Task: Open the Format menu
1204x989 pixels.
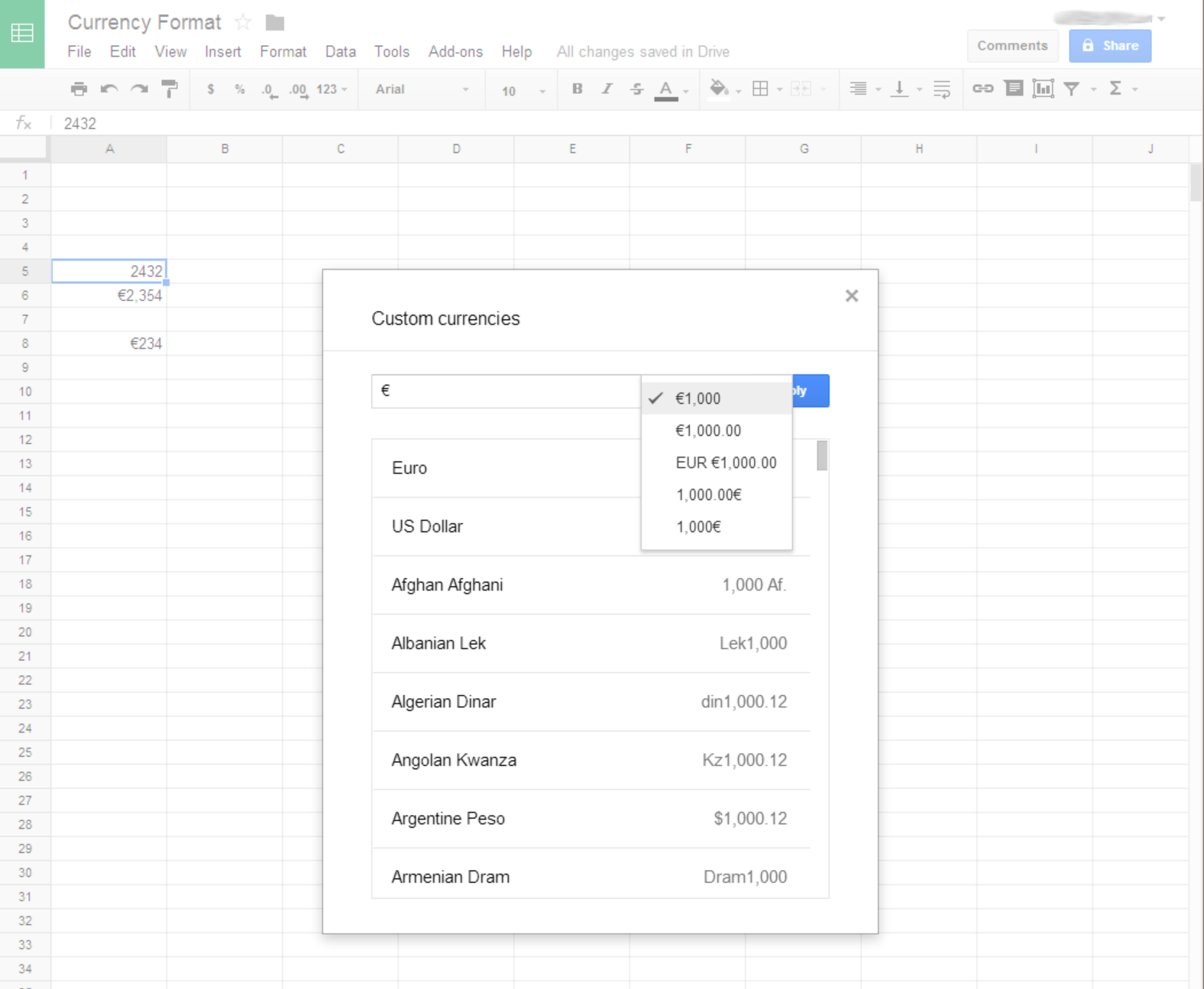Action: 283,51
